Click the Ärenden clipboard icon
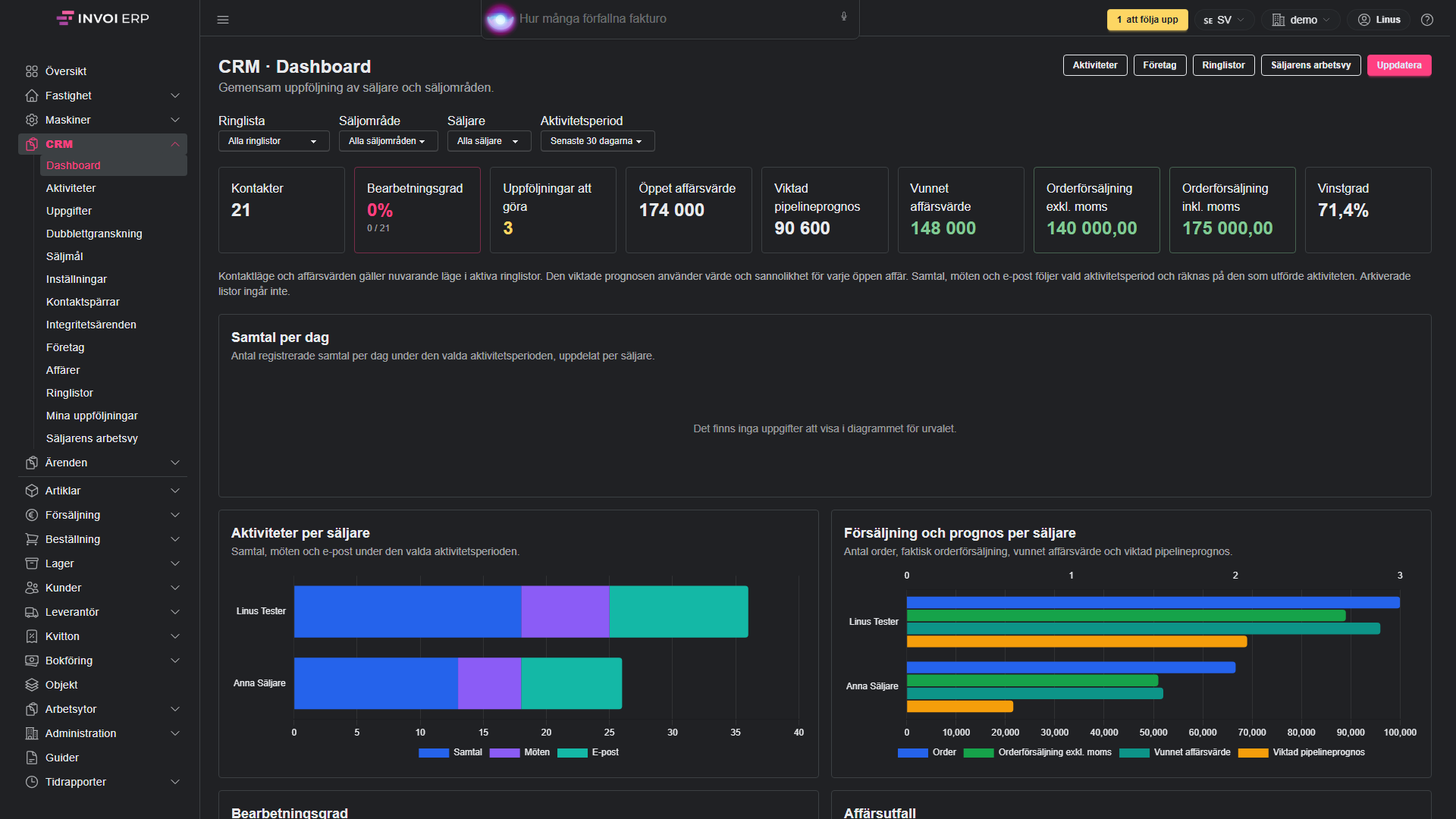The image size is (1456, 819). [x=32, y=463]
